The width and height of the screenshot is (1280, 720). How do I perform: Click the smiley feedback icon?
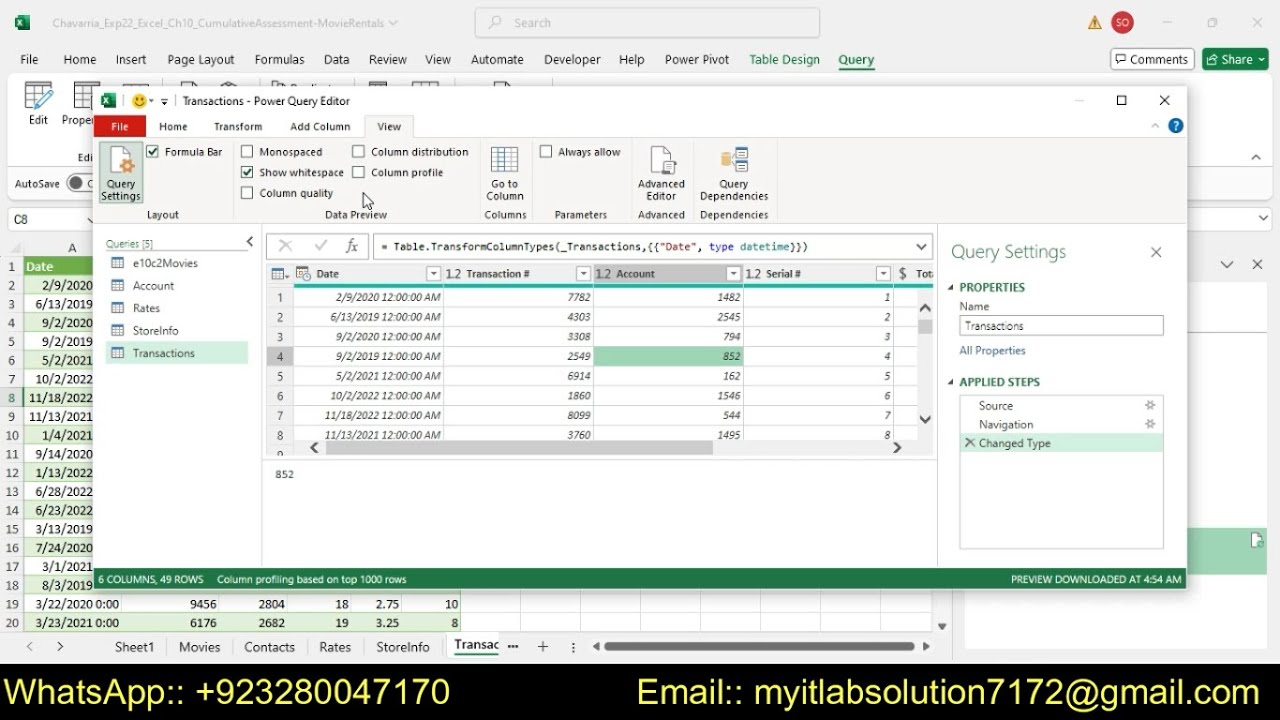139,101
